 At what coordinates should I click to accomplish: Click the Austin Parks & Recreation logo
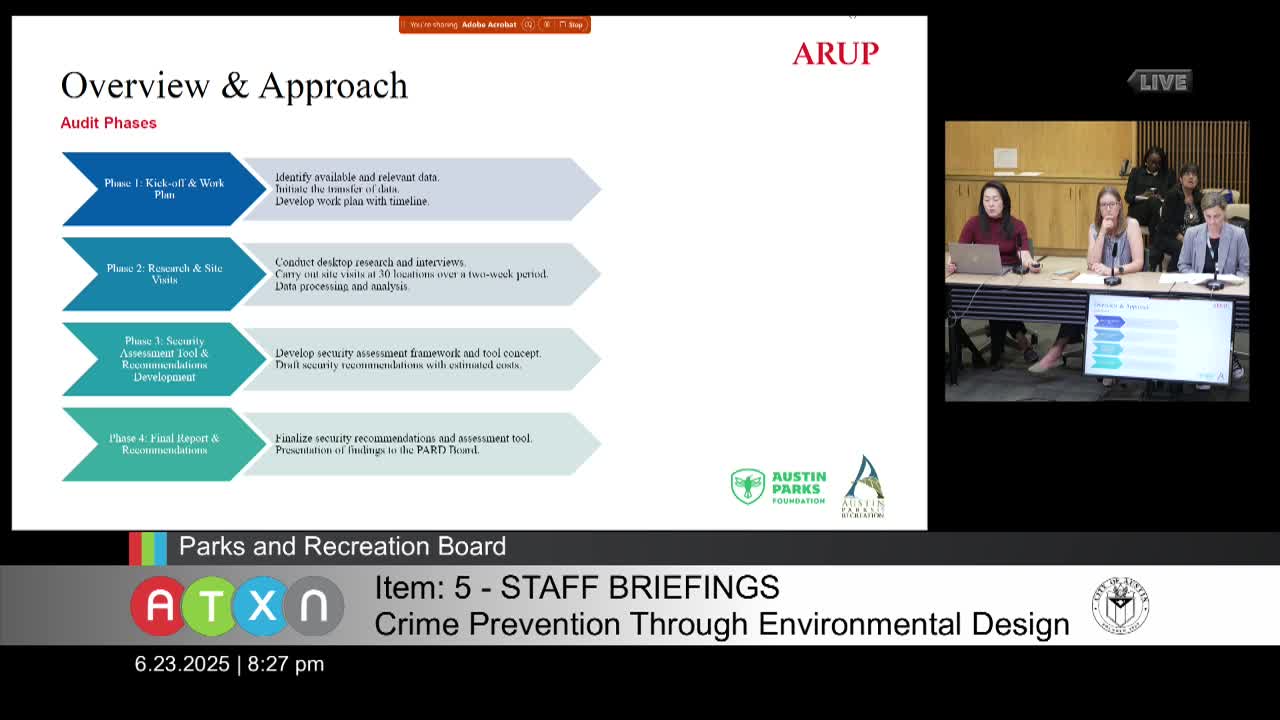[864, 487]
